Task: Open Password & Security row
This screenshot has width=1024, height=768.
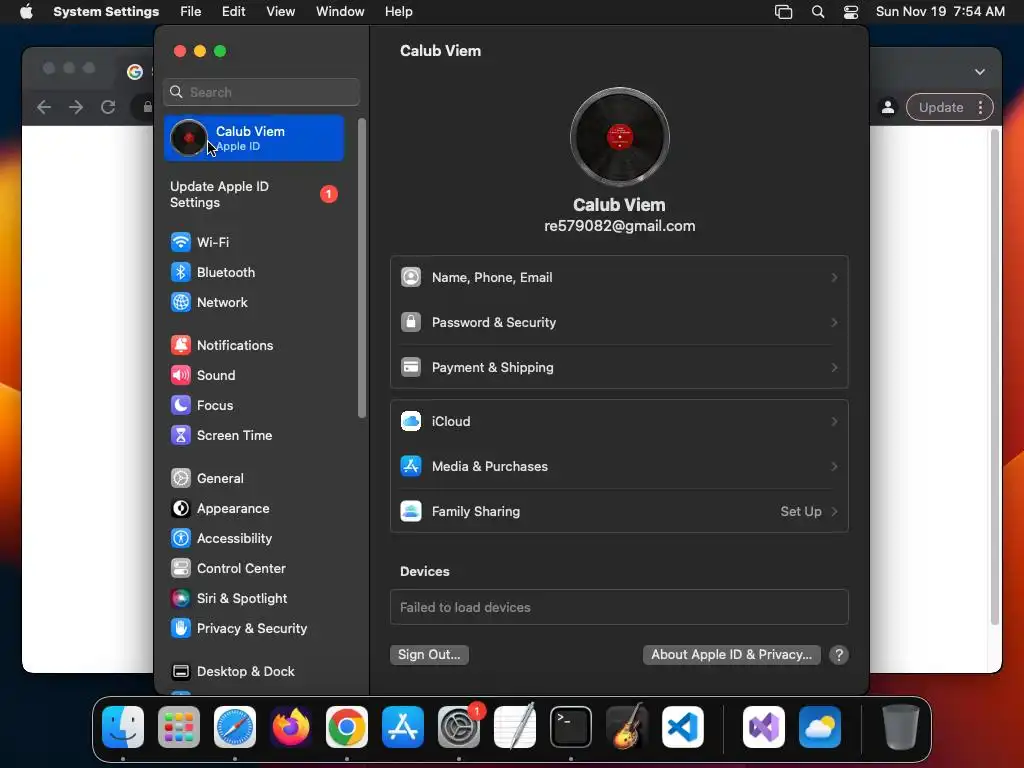Action: coord(619,323)
